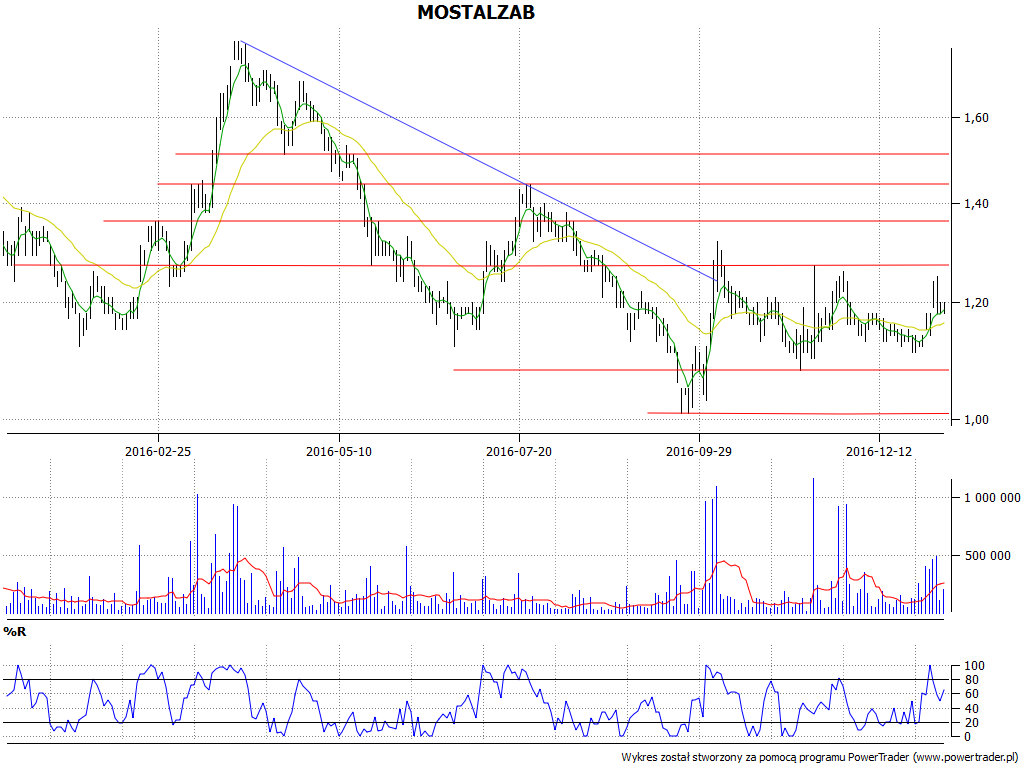The image size is (1024, 768).
Task: Click the 100 level on %R axis
Action: coord(974,666)
